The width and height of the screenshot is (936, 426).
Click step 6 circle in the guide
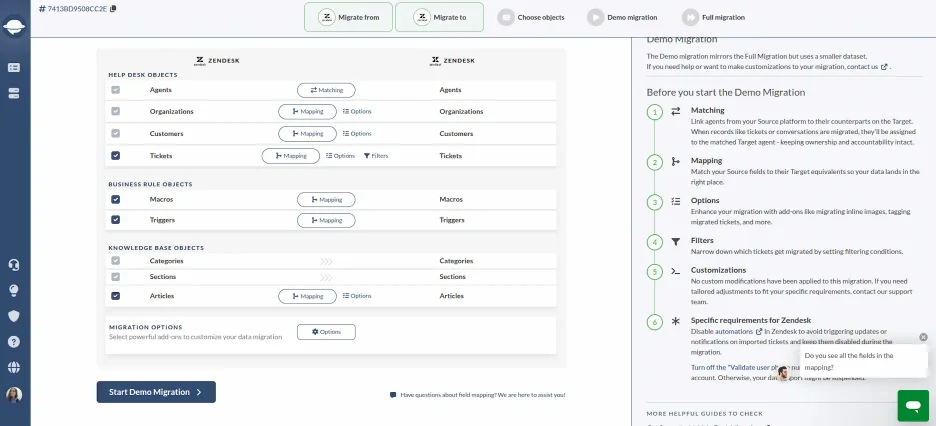coord(654,322)
